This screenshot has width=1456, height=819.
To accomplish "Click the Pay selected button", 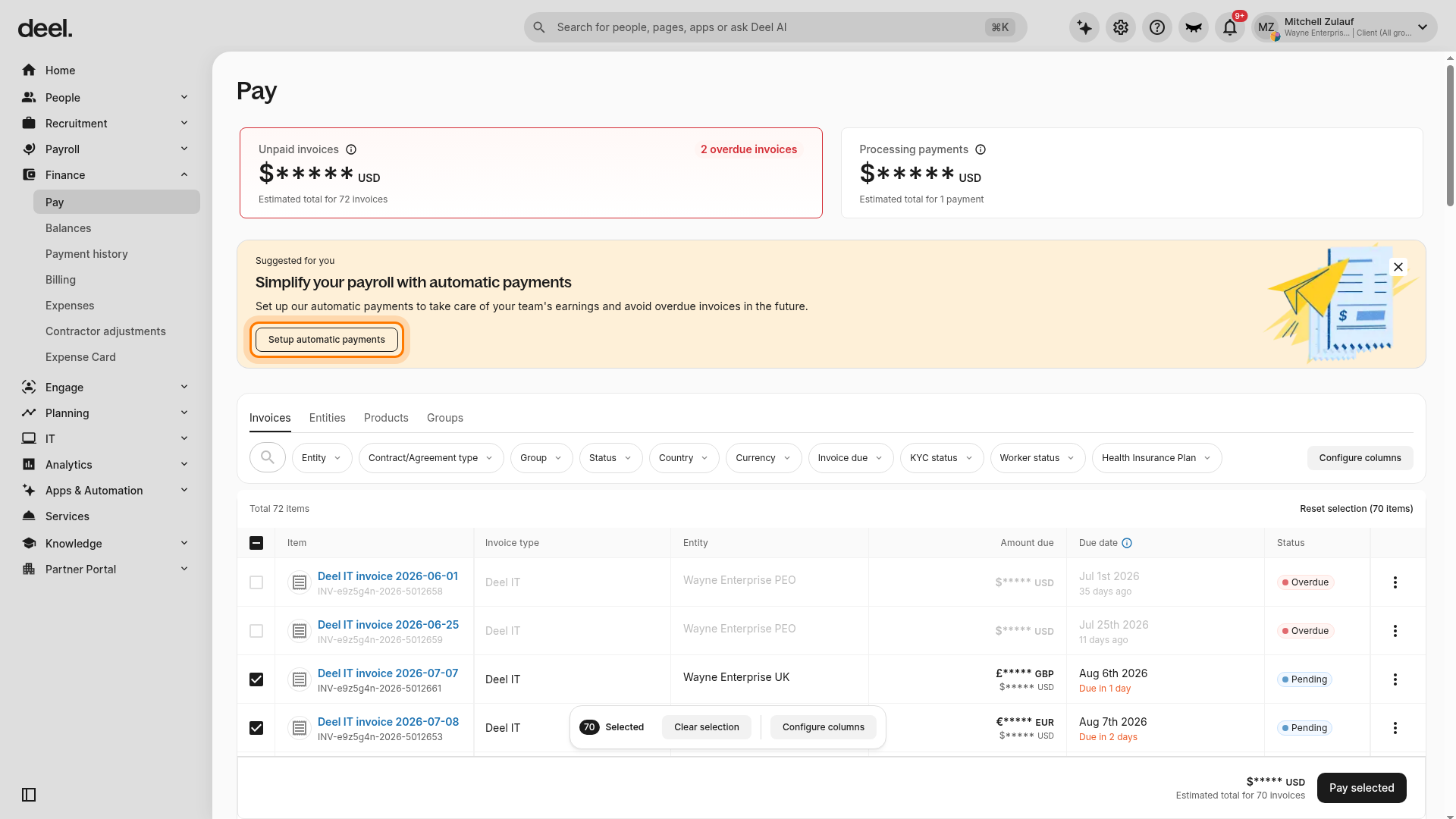I will coord(1362,788).
